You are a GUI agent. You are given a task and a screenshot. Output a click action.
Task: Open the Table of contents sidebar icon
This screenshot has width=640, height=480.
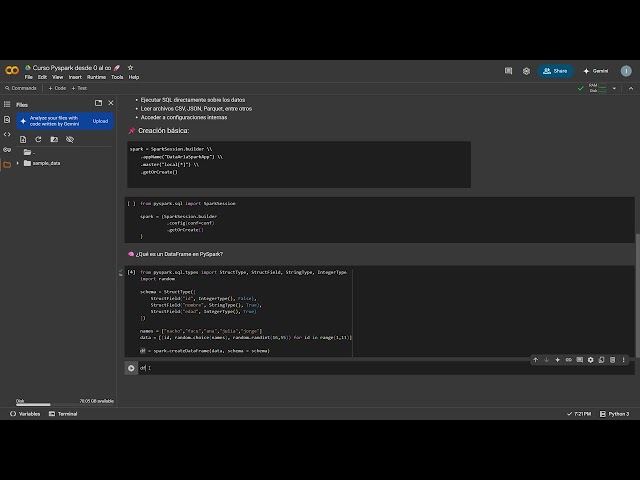pos(7,104)
